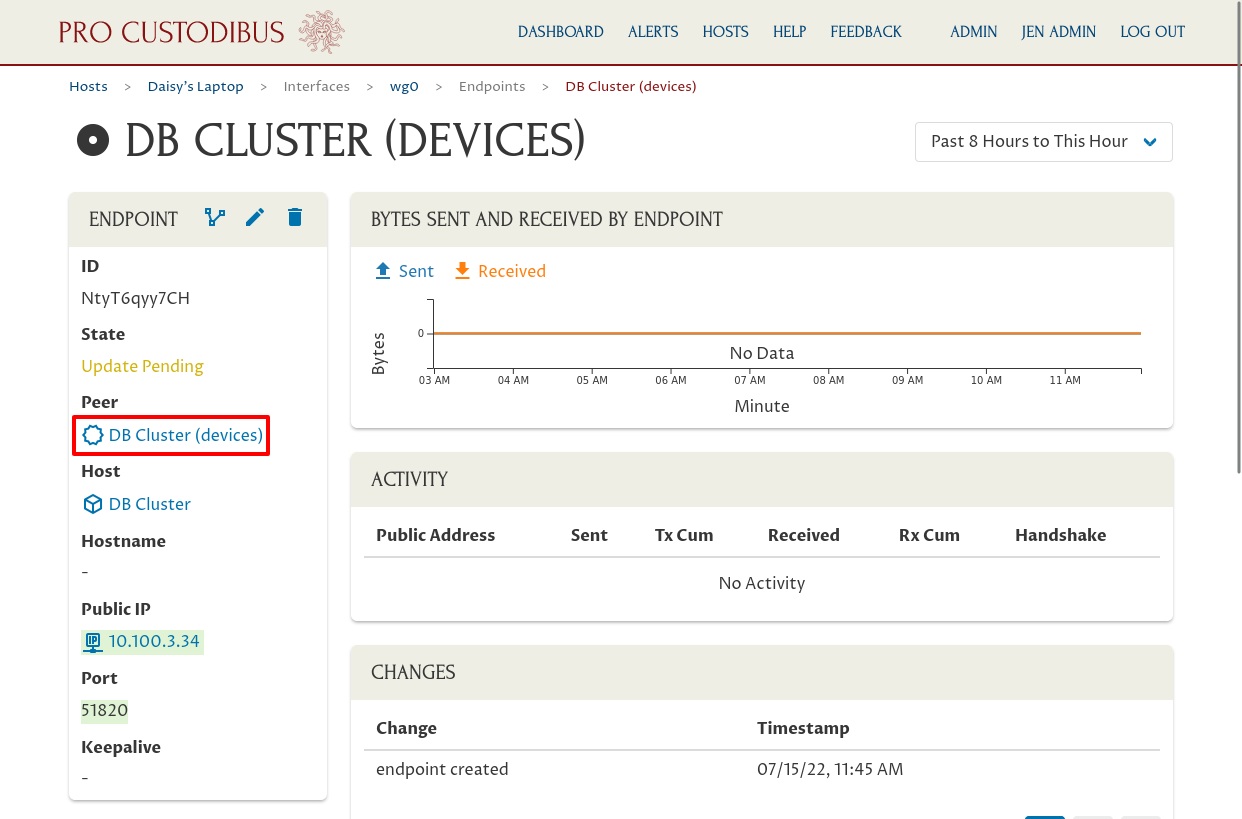1242x819 pixels.
Task: Open the DB Cluster host link
Action: [x=150, y=504]
